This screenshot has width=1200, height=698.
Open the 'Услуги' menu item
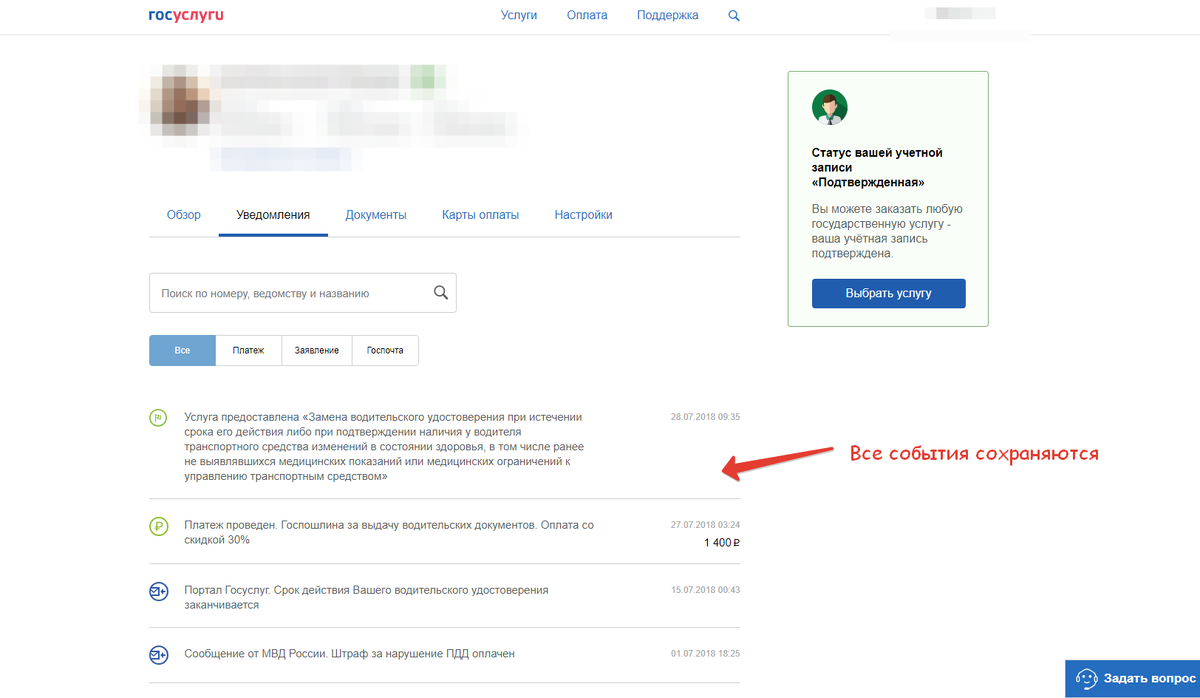click(x=519, y=16)
